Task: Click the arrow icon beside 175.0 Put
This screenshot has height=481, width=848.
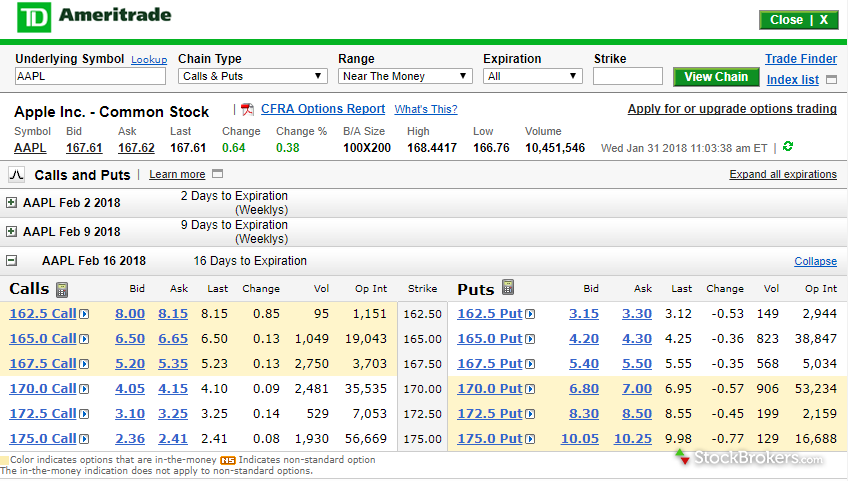Action: point(530,439)
